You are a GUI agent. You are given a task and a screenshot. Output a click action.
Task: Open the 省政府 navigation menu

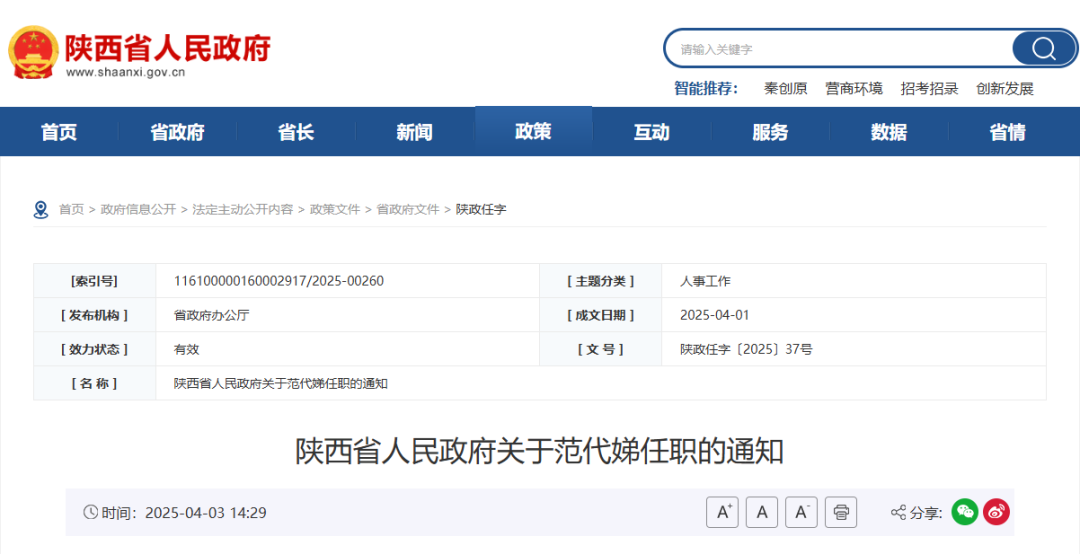[x=177, y=132]
